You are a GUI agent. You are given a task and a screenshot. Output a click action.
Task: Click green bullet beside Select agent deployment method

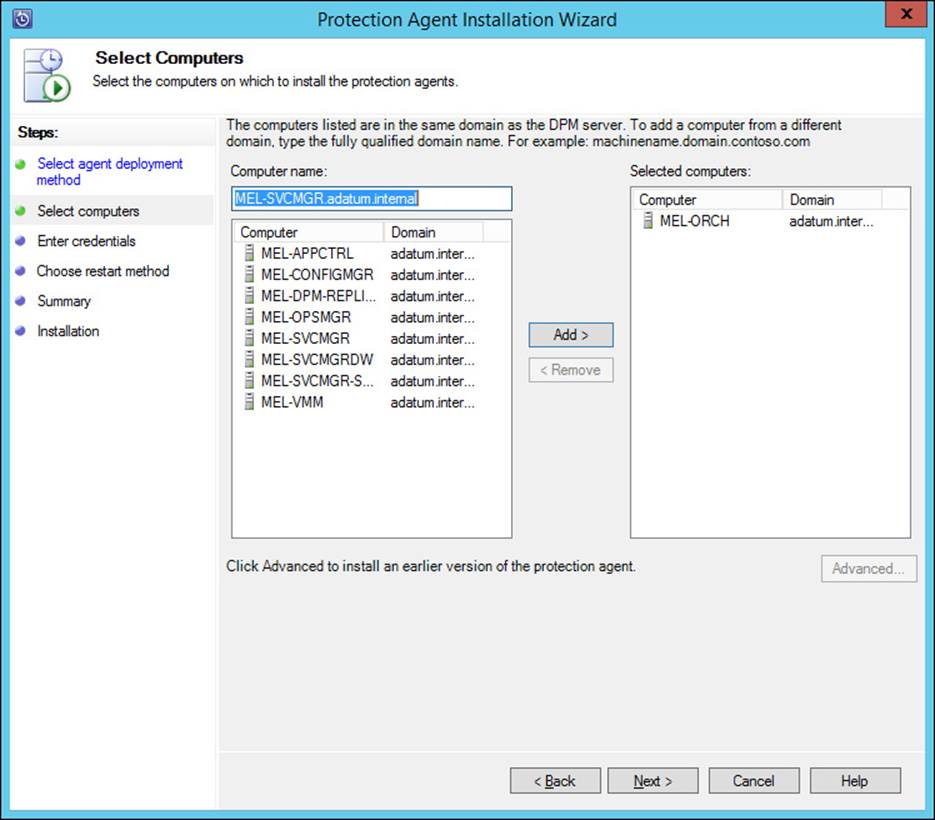(x=21, y=164)
